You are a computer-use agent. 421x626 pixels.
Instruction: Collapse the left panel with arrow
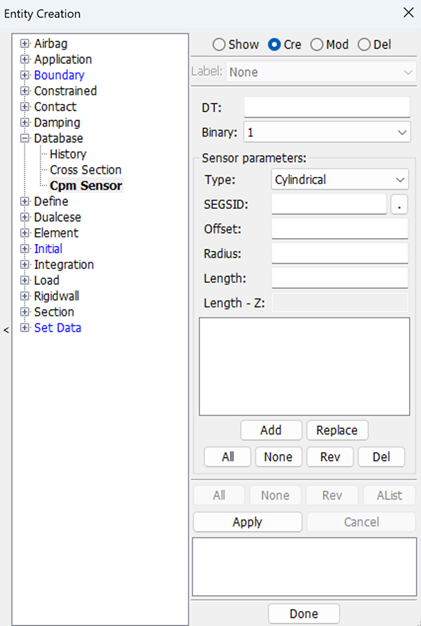click(6, 330)
